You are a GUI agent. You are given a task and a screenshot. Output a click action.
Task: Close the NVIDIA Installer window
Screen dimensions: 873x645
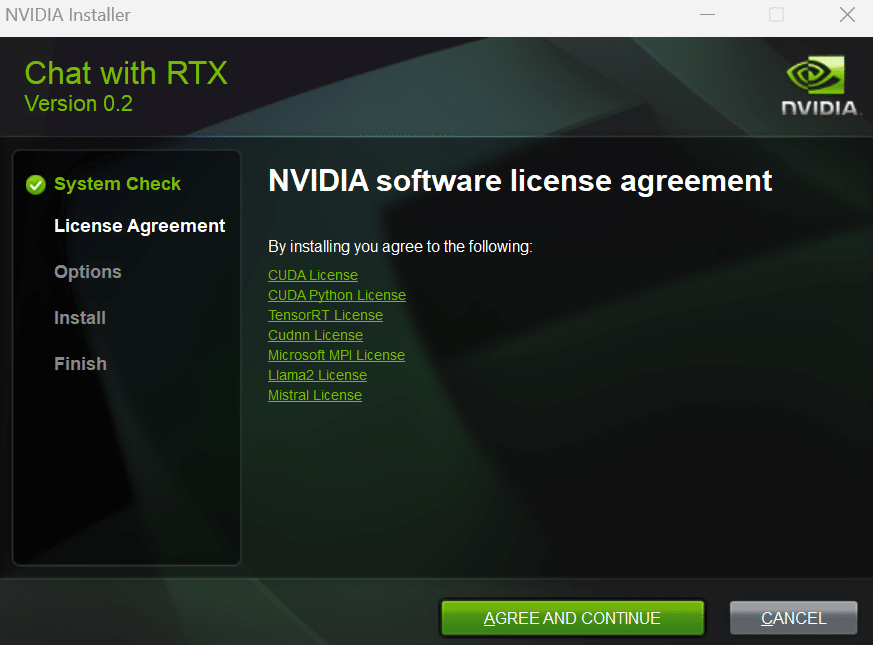point(847,15)
